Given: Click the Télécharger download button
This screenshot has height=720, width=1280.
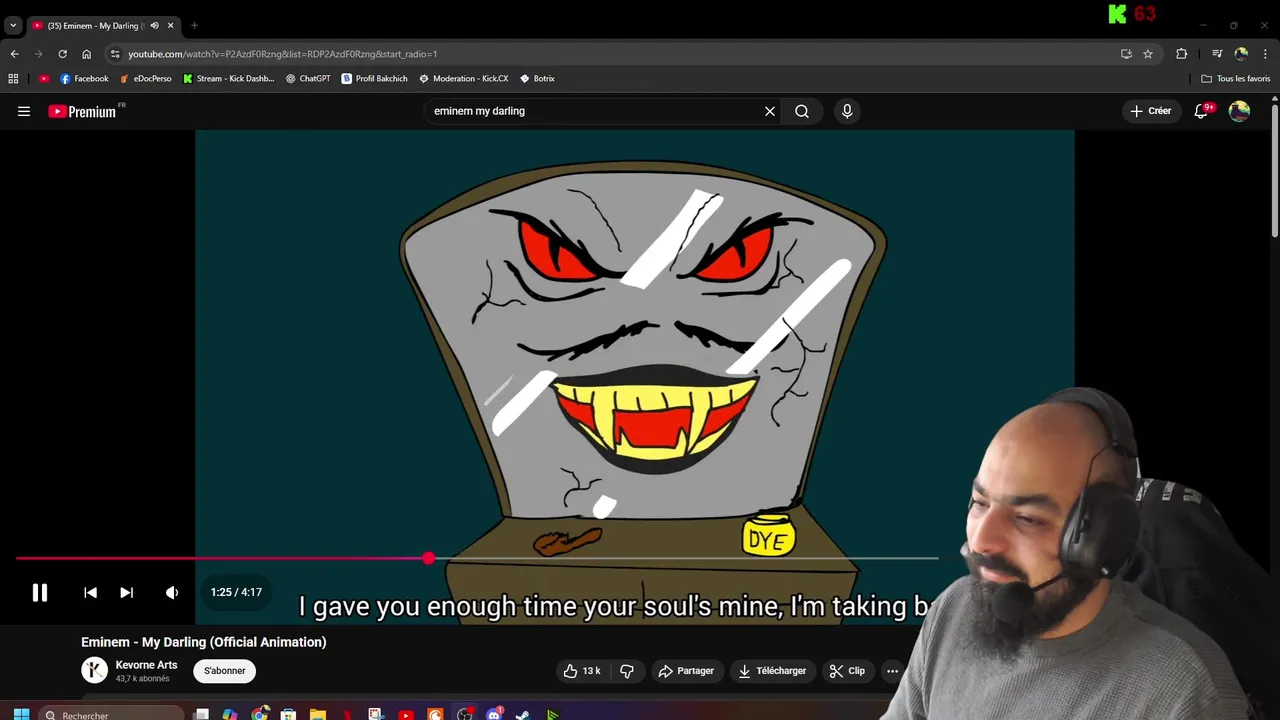Looking at the screenshot, I should (x=772, y=671).
